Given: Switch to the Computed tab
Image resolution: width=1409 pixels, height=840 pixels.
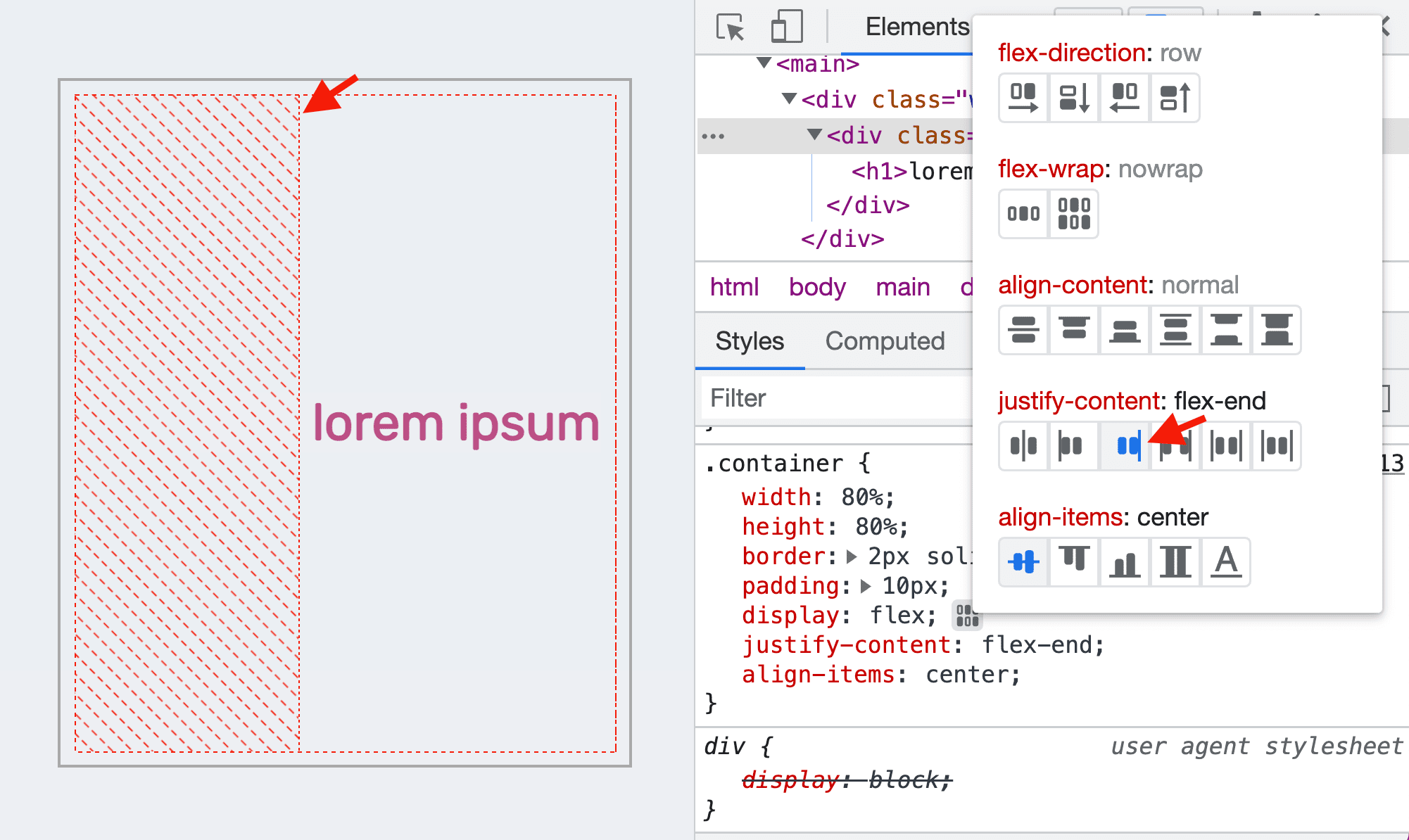Looking at the screenshot, I should pyautogui.click(x=885, y=341).
